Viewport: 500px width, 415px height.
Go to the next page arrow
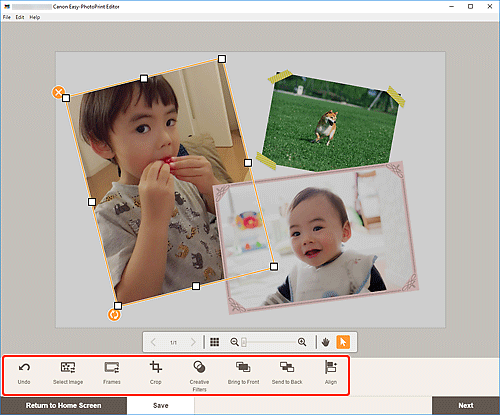pyautogui.click(x=193, y=342)
